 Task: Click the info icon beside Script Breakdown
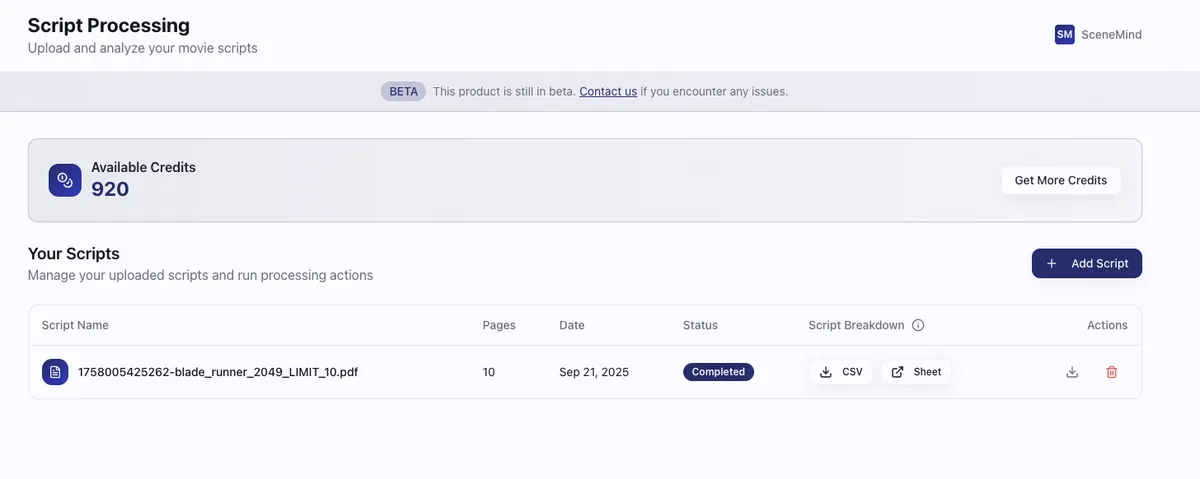918,325
